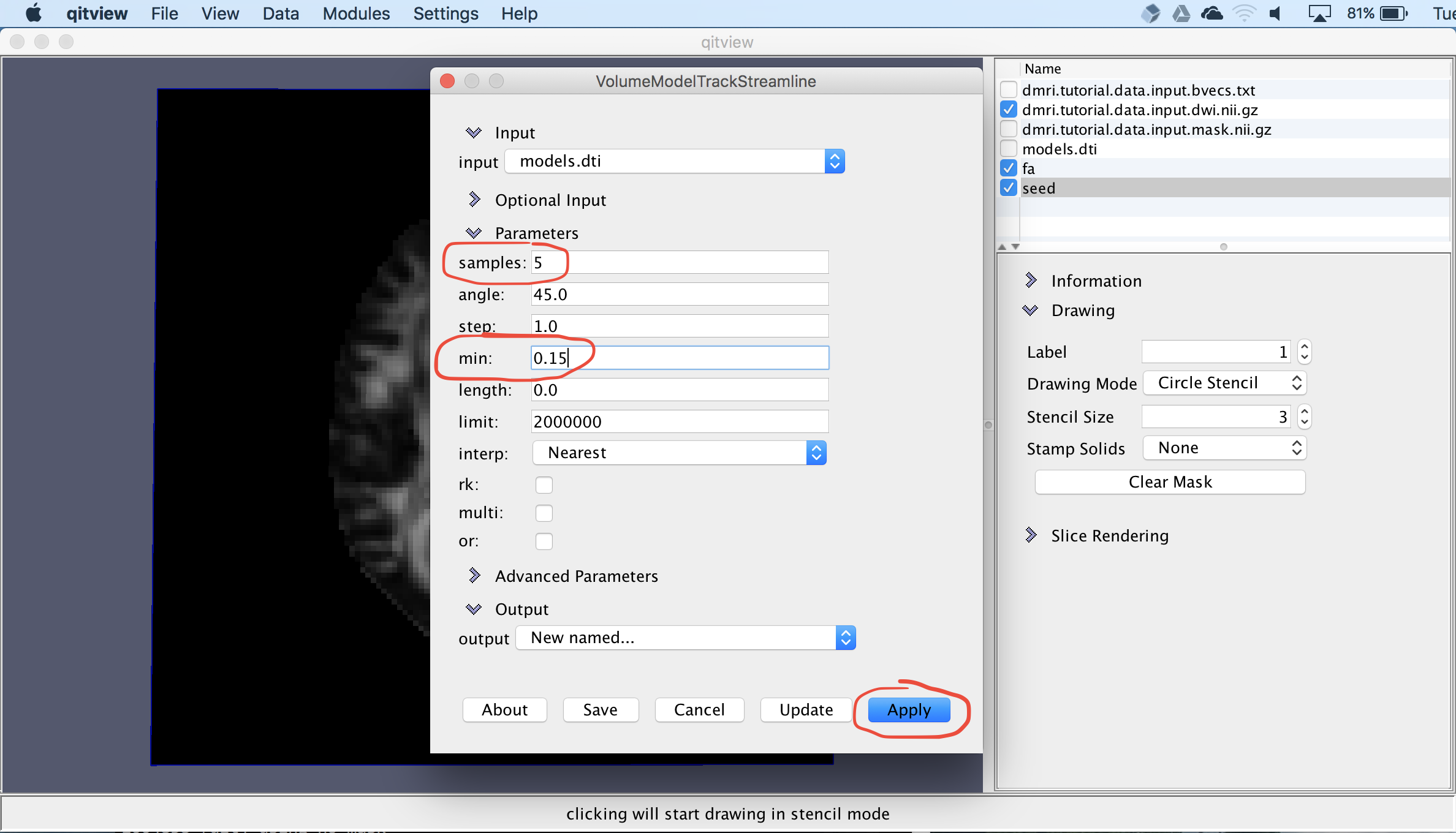
Task: Open the interp Nearest dropdown
Action: [679, 453]
